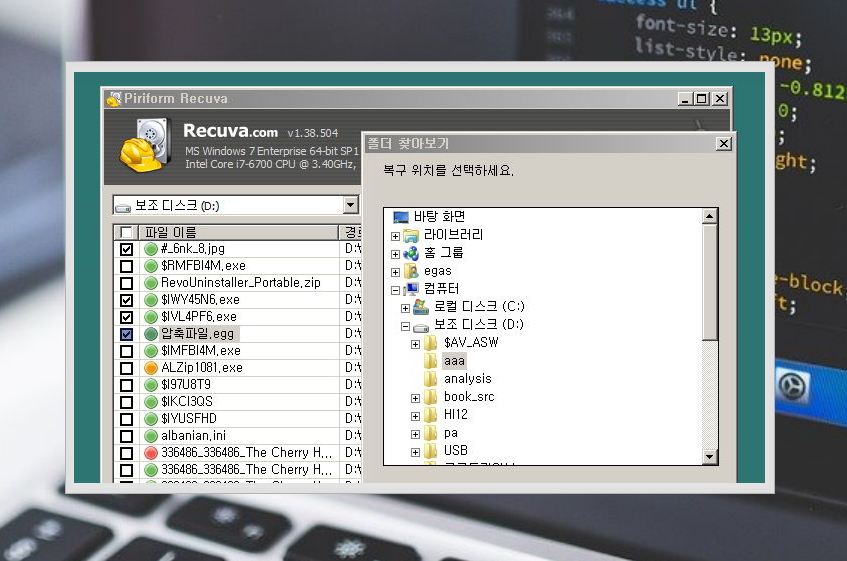This screenshot has width=847, height=561.
Task: Click the Recuva.com heading link
Action: (x=230, y=131)
